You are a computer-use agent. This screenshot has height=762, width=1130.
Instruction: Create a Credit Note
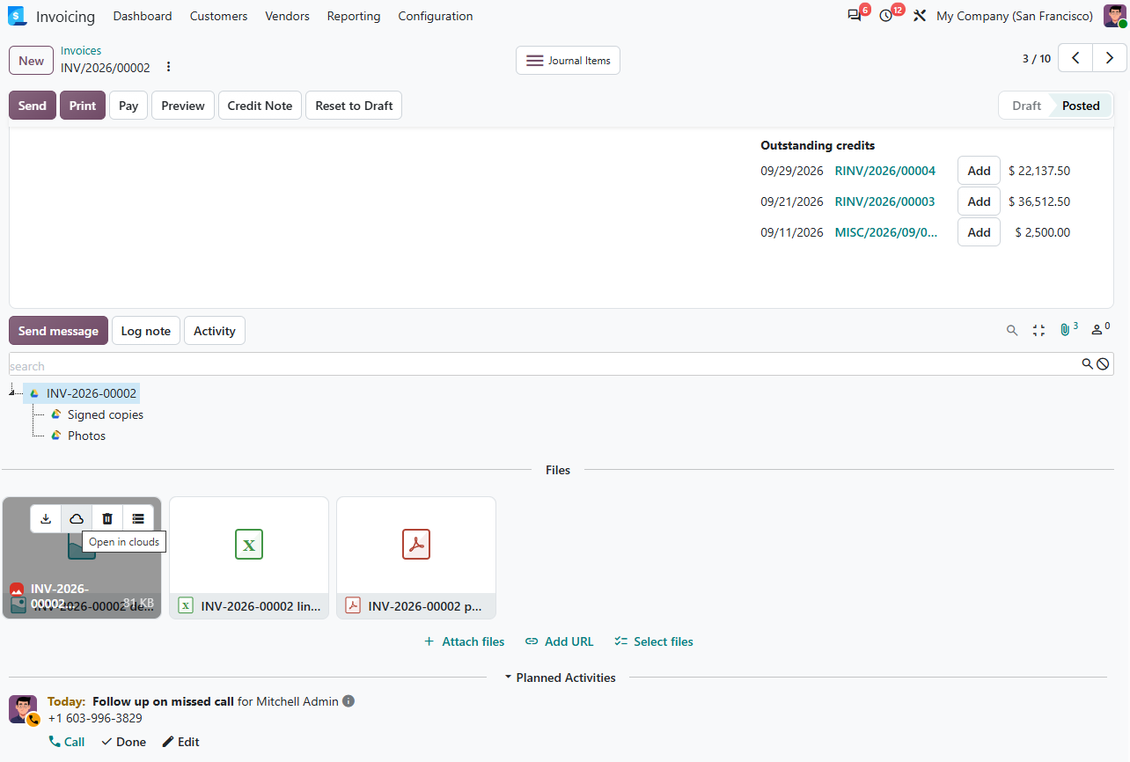(x=259, y=105)
